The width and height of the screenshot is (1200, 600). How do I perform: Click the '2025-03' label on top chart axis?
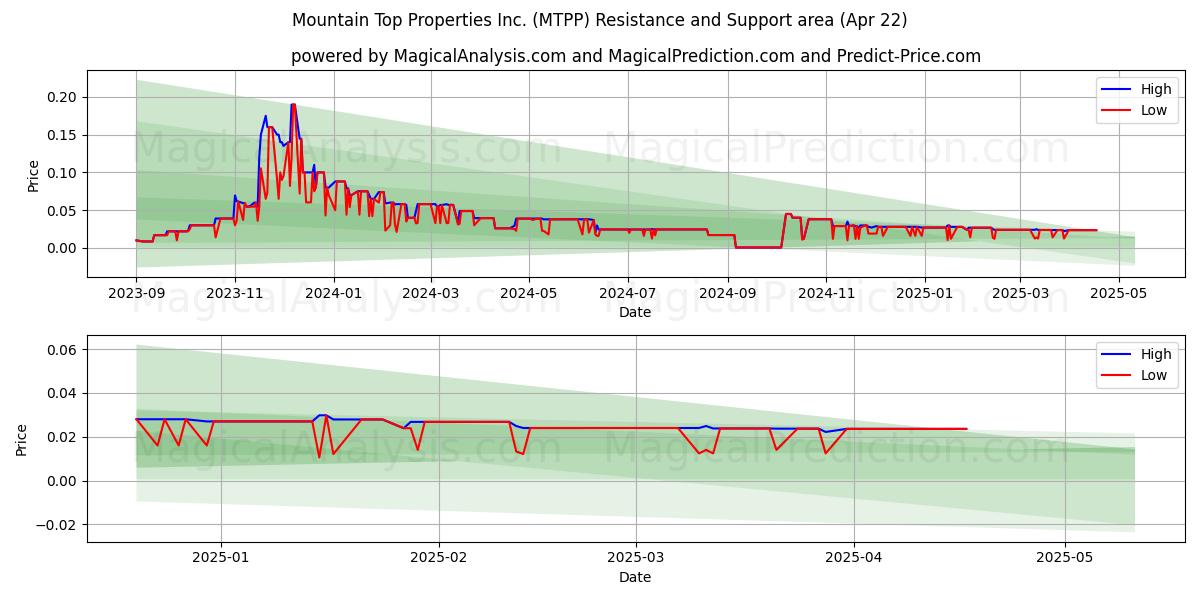(1020, 294)
